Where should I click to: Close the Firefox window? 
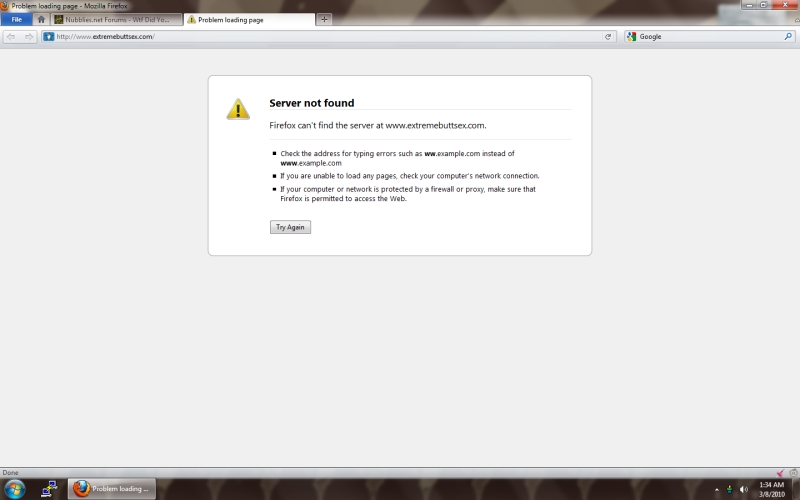point(786,5)
